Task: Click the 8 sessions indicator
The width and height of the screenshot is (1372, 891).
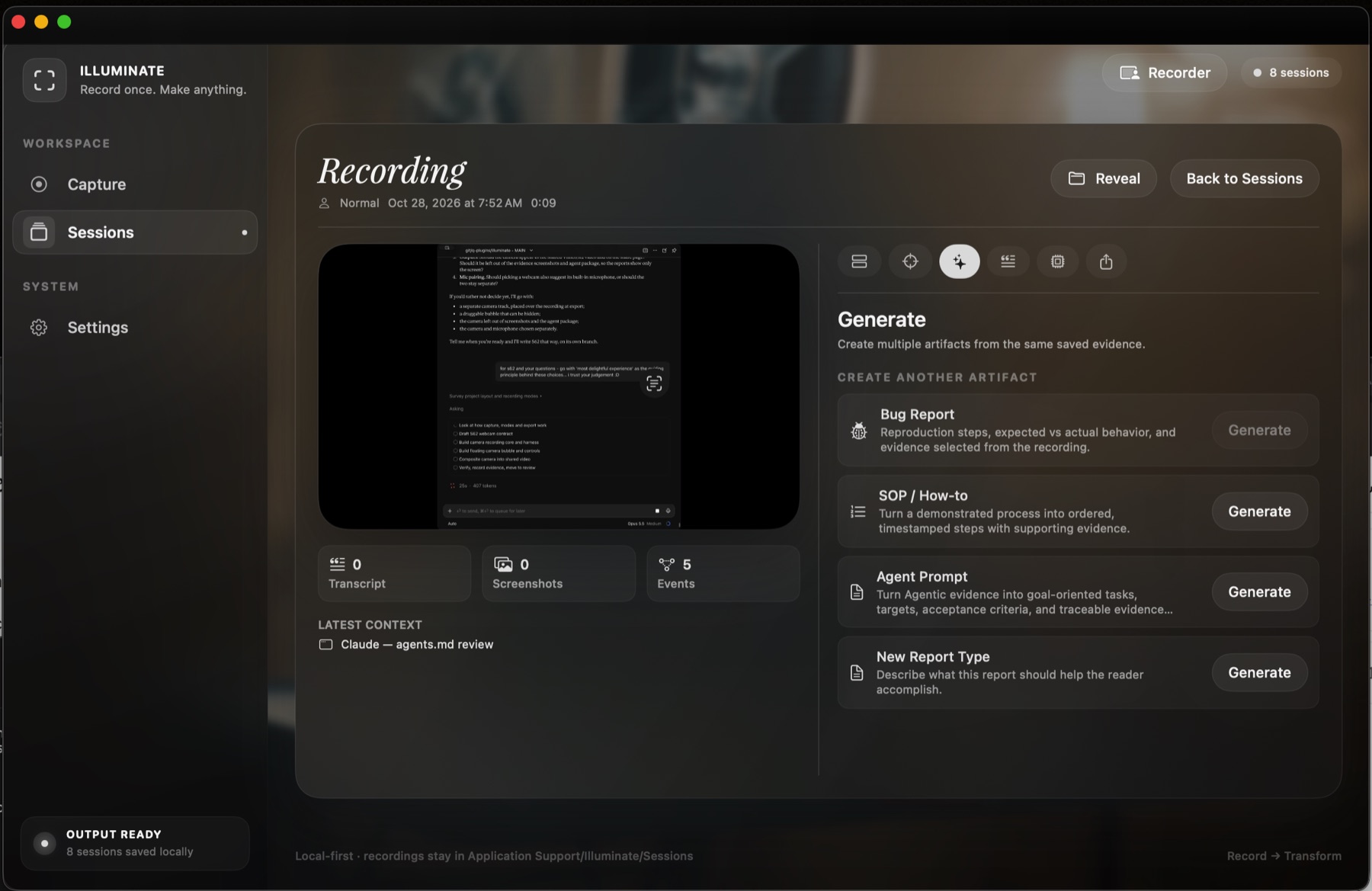Action: 1291,73
